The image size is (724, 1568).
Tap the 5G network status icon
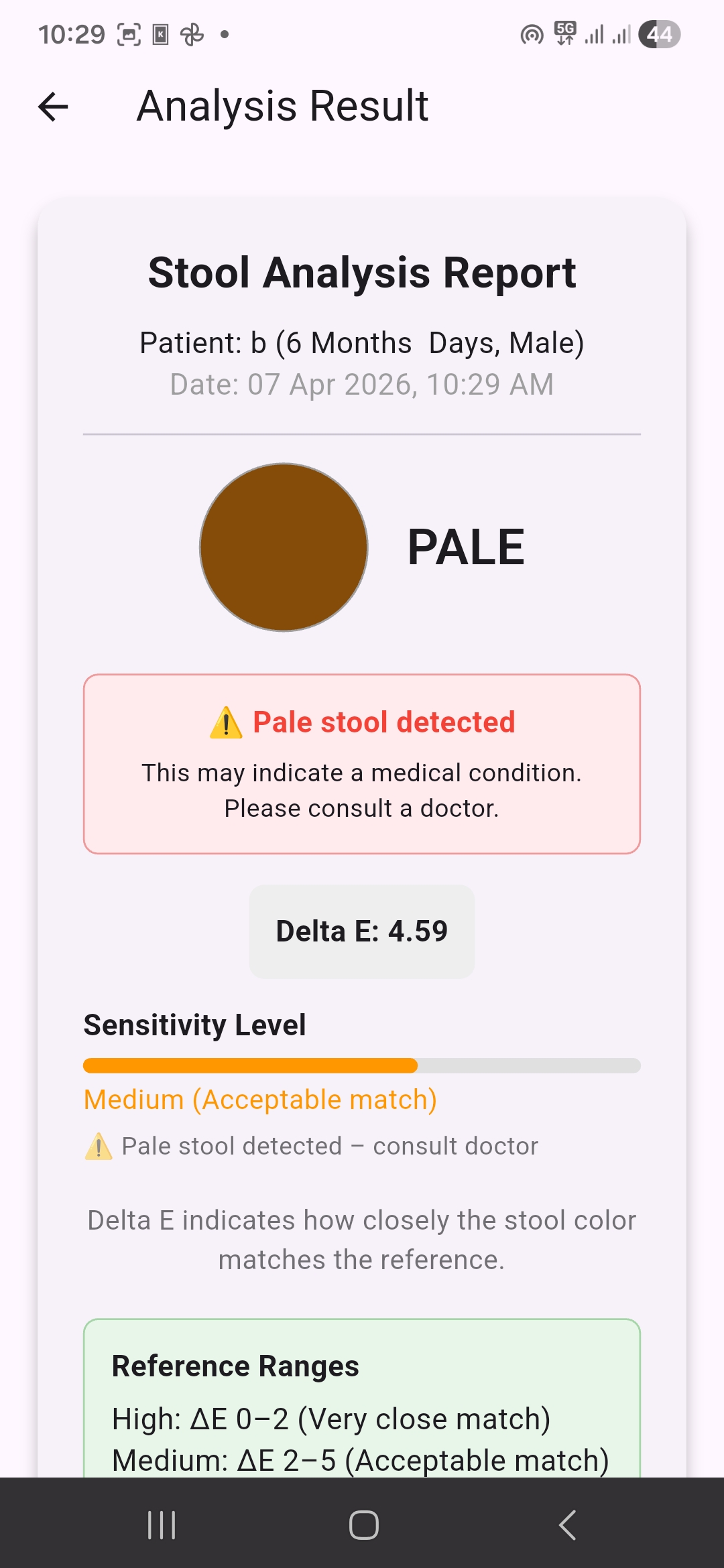565,33
